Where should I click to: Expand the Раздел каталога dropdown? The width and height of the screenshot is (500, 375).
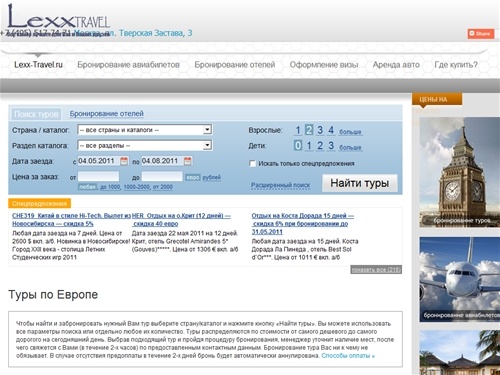click(145, 145)
